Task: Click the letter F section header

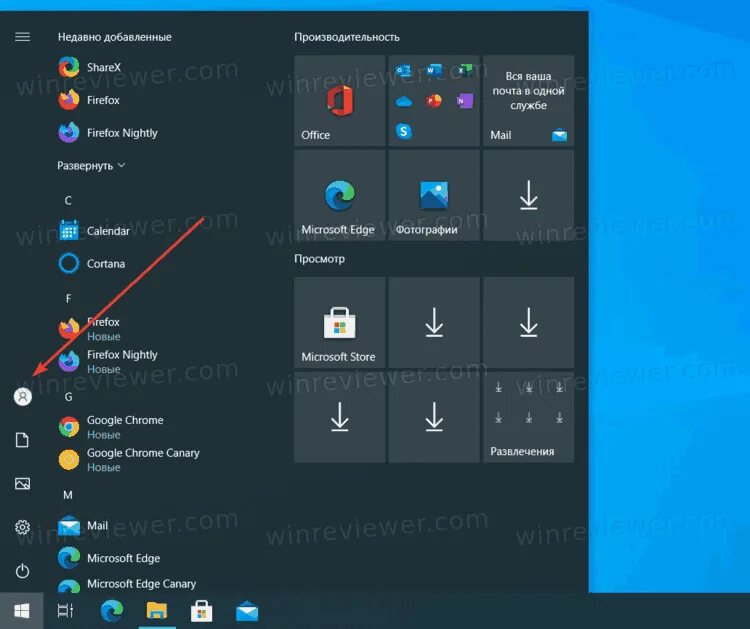Action: click(68, 298)
